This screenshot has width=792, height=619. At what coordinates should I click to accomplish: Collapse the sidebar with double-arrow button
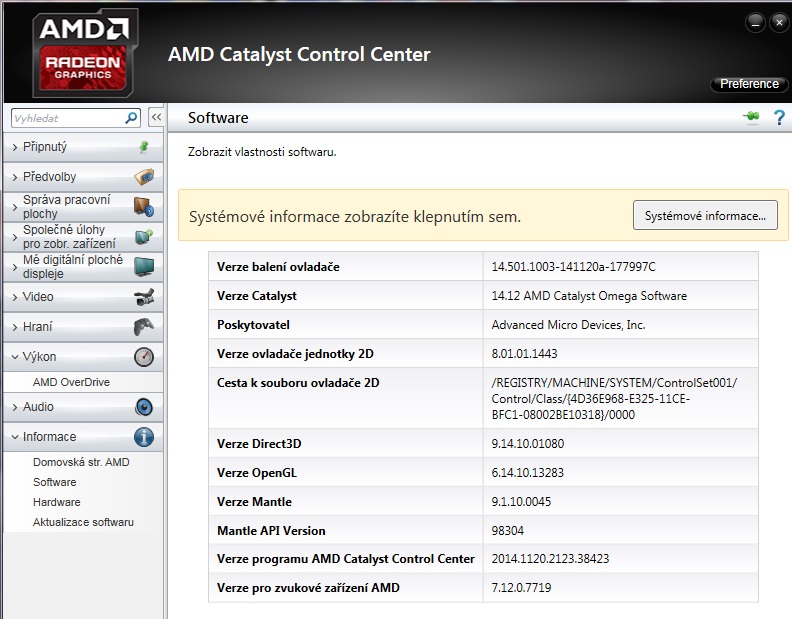[156, 118]
